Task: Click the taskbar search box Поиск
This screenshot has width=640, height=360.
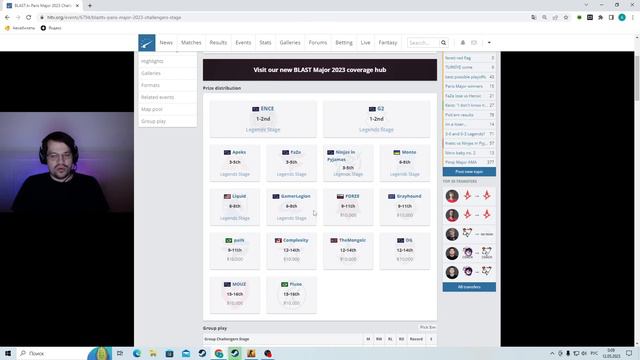Action: pyautogui.click(x=51, y=353)
